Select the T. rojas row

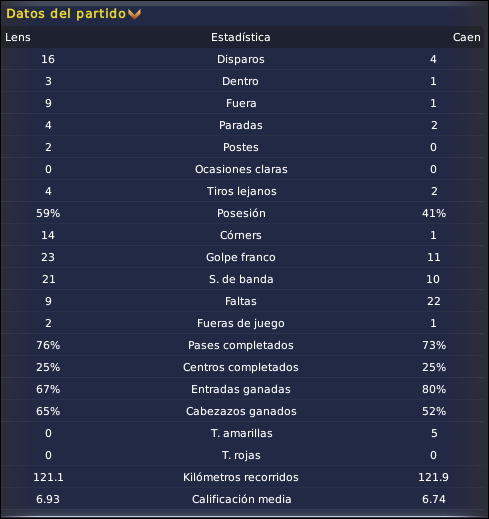242,455
